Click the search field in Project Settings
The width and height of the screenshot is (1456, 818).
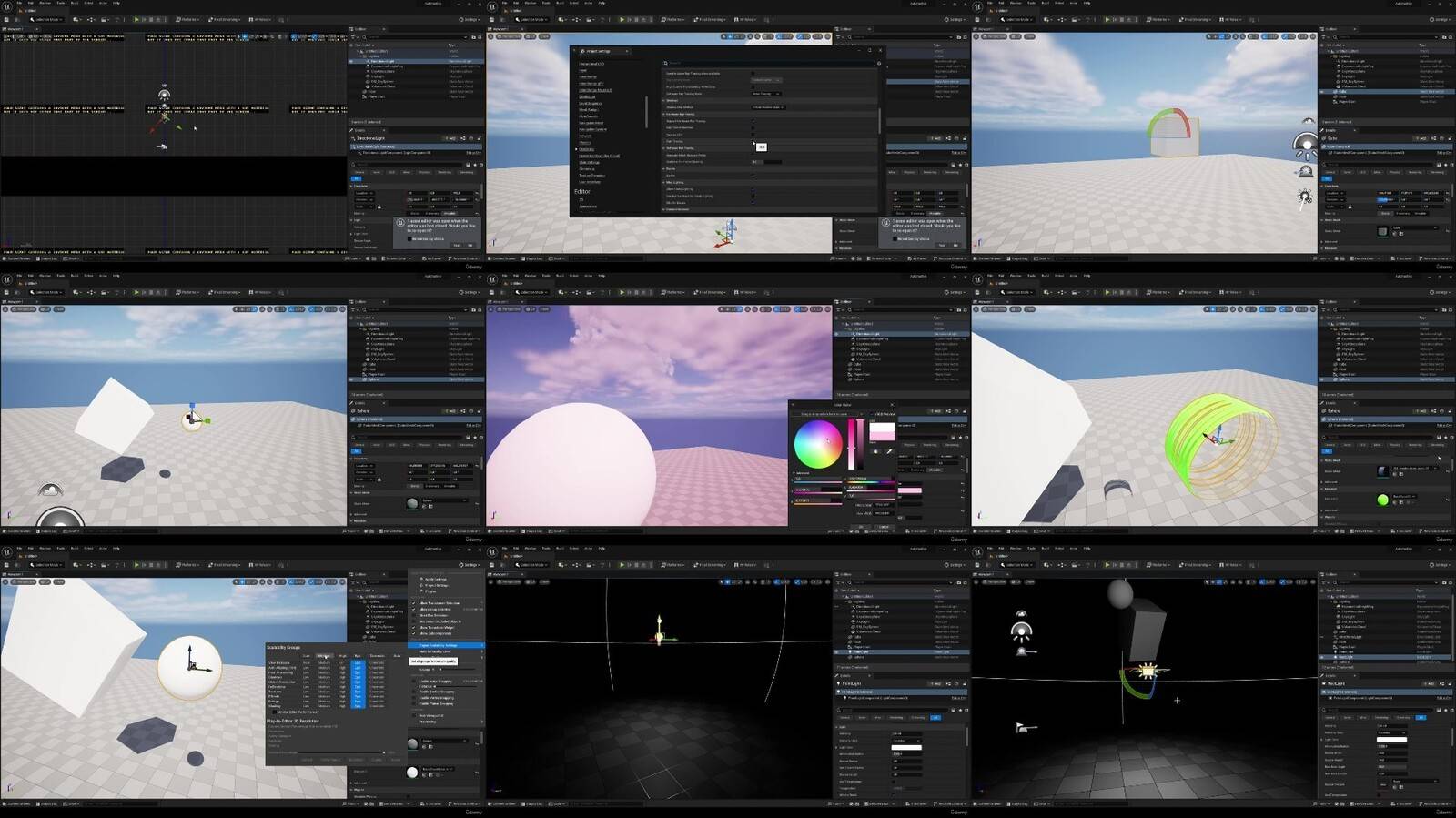[769, 63]
